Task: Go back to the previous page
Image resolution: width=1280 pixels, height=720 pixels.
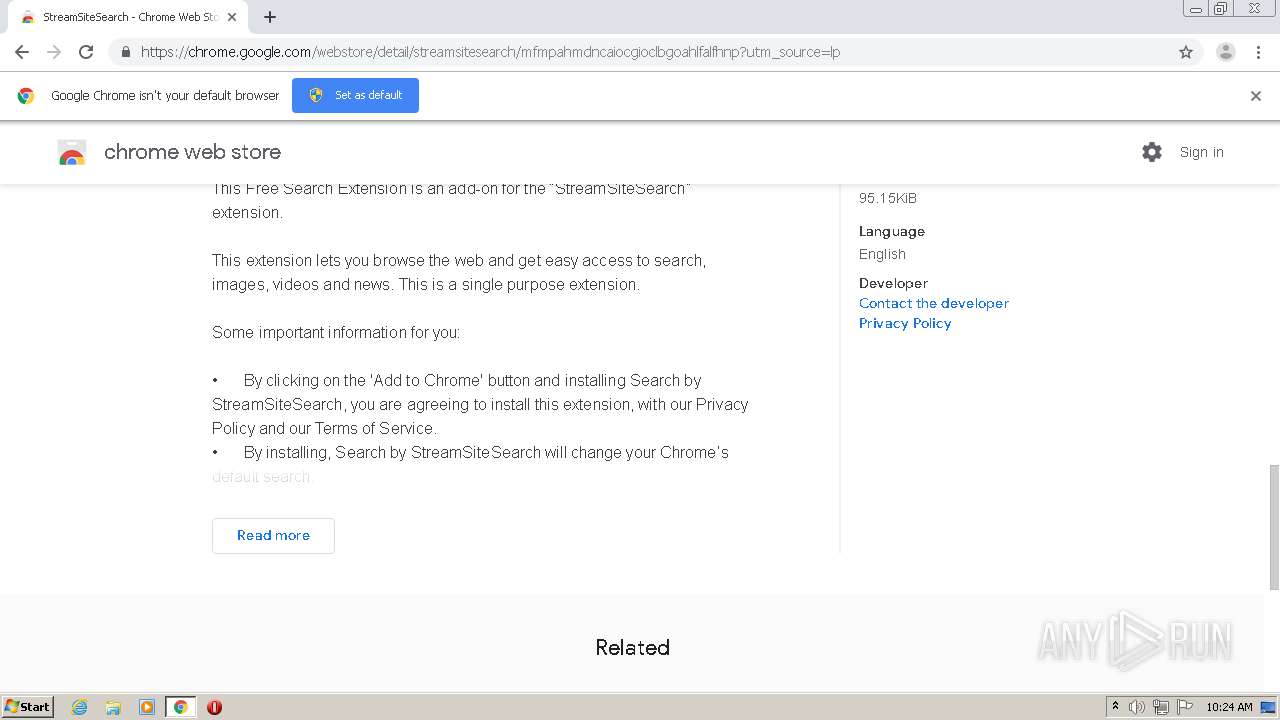Action: click(22, 52)
